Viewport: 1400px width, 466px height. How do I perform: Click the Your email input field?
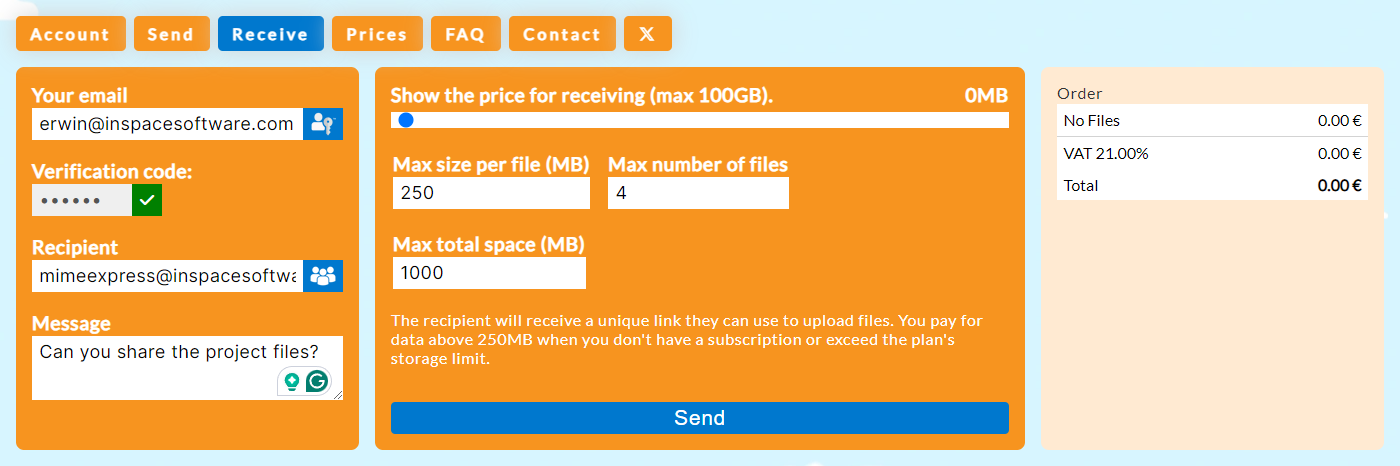[167, 124]
